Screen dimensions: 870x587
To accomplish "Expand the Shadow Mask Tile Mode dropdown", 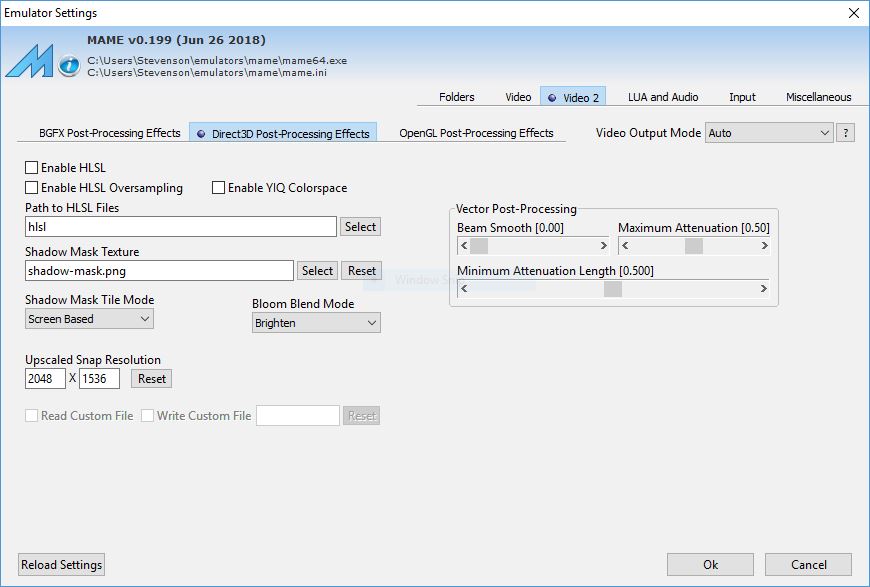I will (x=89, y=319).
